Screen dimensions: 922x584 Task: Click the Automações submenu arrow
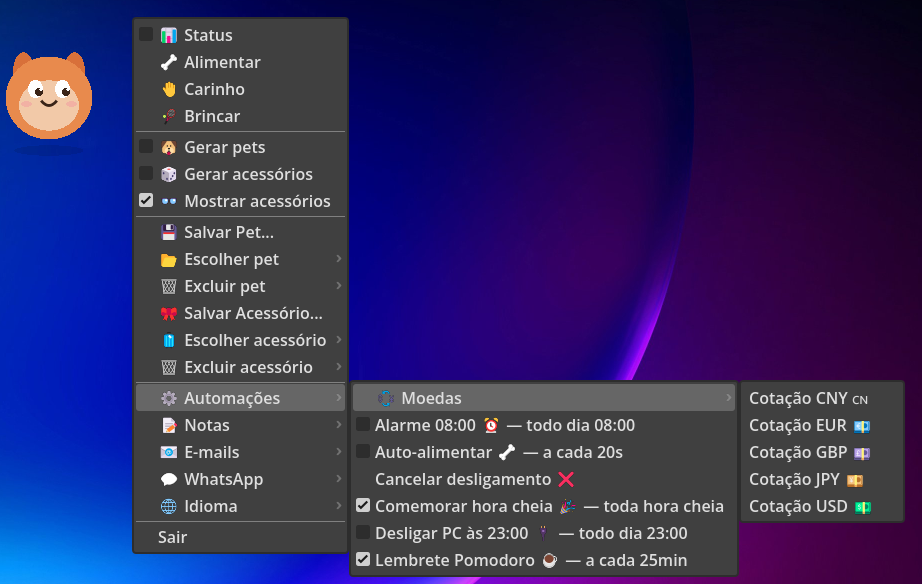[339, 398]
